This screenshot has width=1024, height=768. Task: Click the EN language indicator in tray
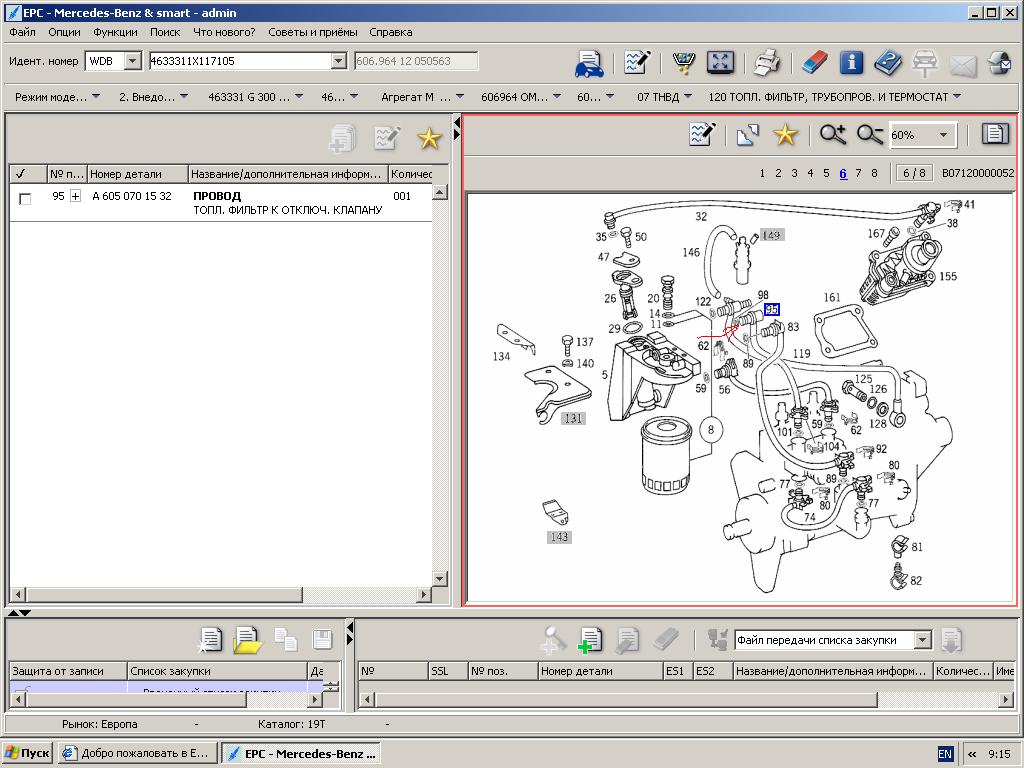944,754
